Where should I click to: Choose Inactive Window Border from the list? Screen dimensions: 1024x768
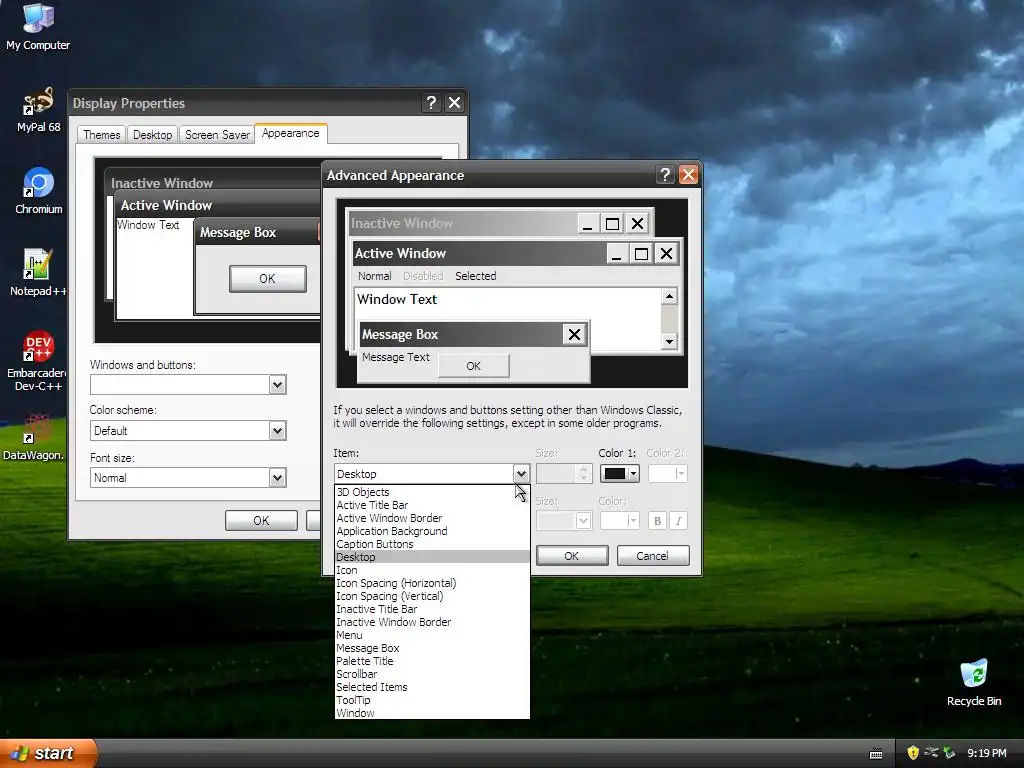click(x=432, y=622)
